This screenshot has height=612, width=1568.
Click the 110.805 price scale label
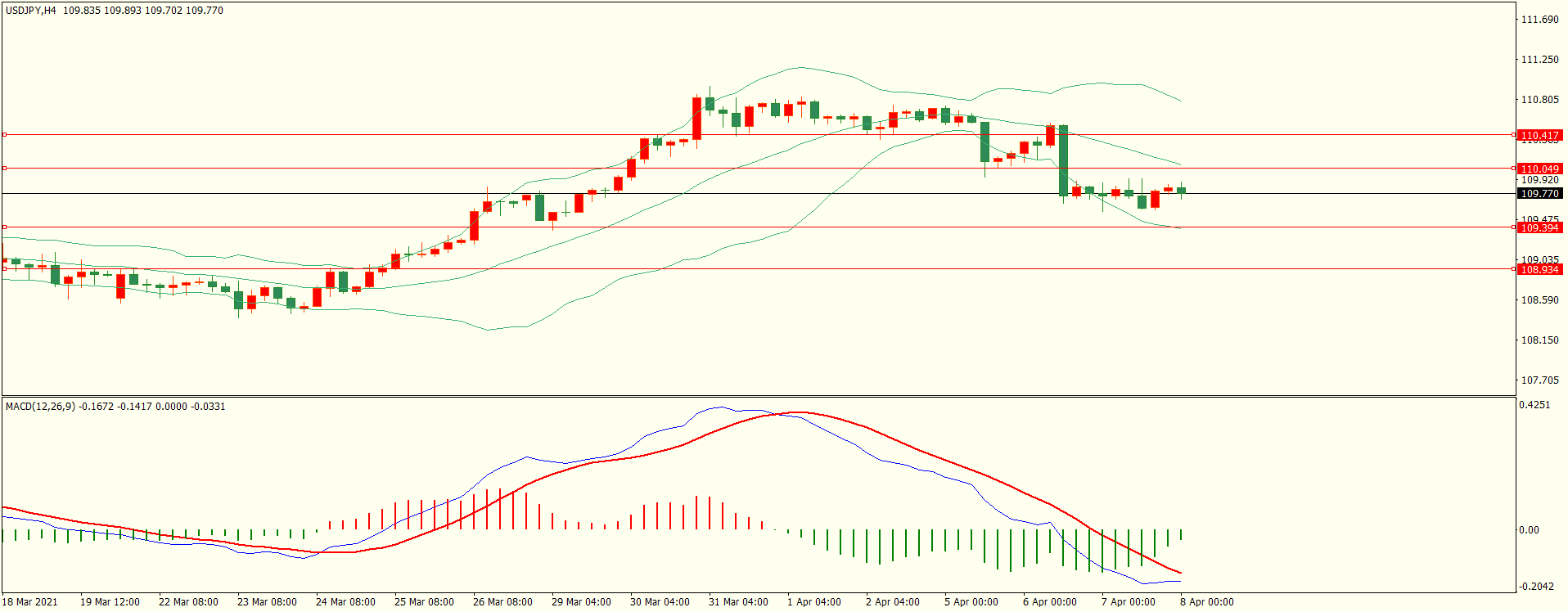point(1539,100)
